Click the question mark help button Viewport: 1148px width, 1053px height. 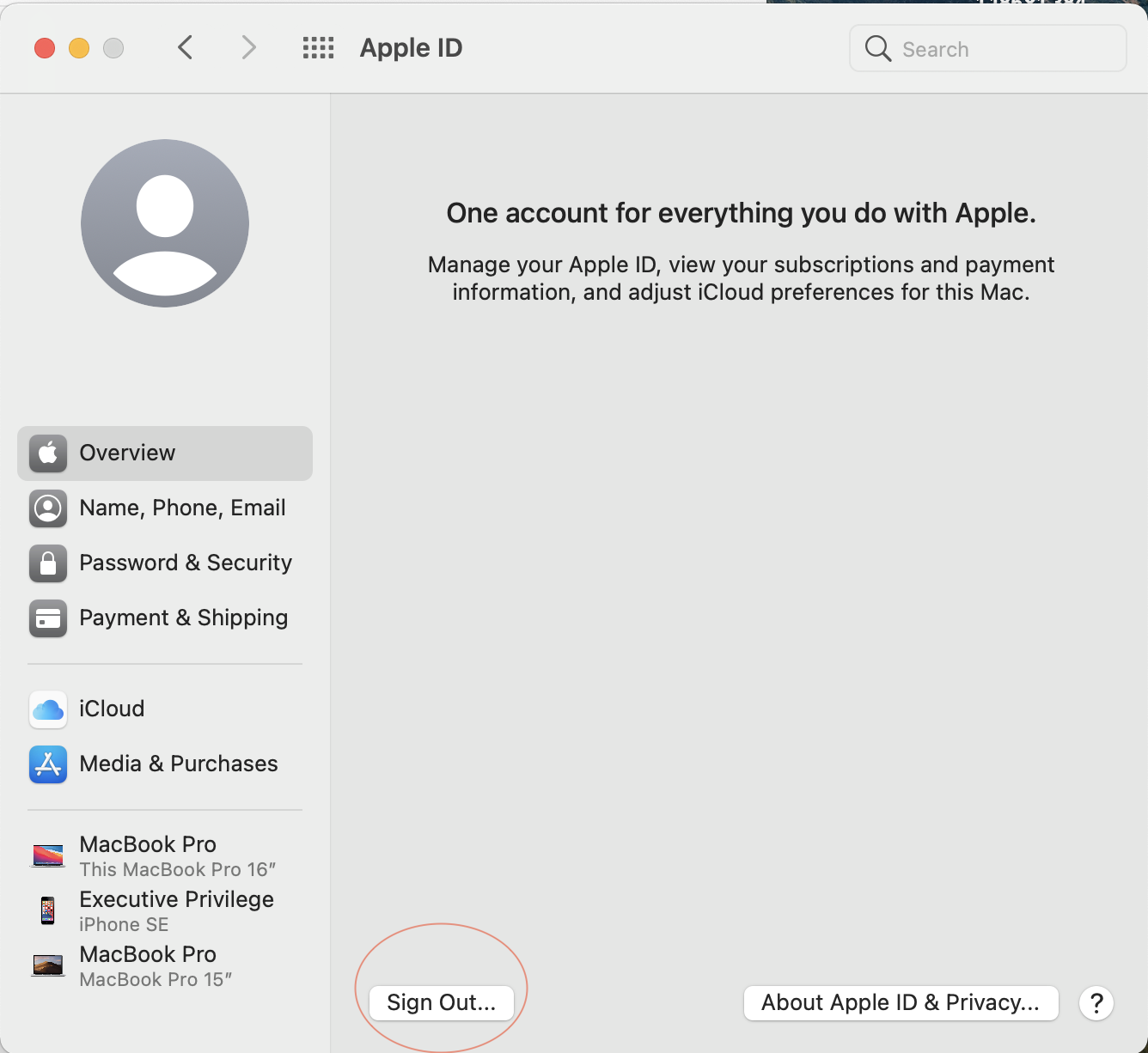[x=1096, y=1003]
